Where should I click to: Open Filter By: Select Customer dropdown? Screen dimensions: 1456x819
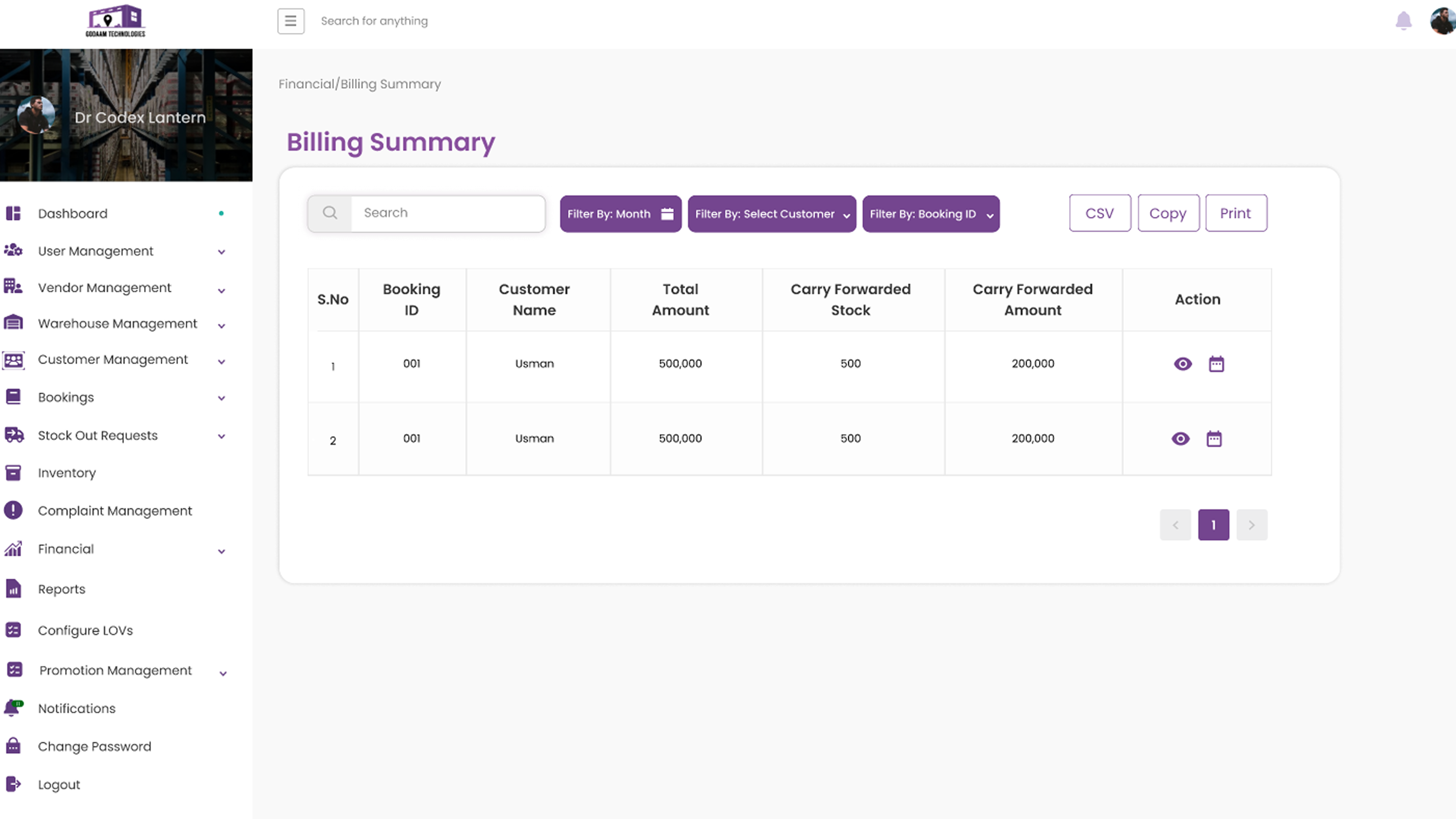[772, 213]
